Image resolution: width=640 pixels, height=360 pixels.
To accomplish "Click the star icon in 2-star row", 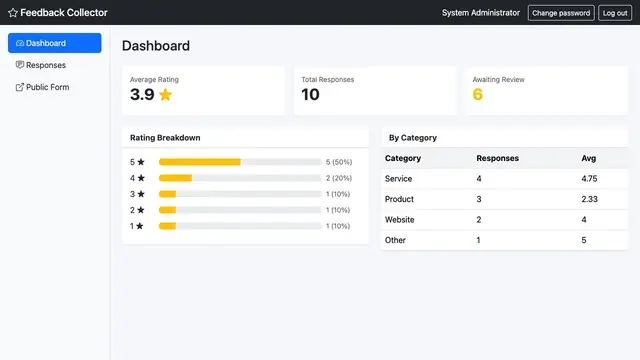I will pos(141,210).
